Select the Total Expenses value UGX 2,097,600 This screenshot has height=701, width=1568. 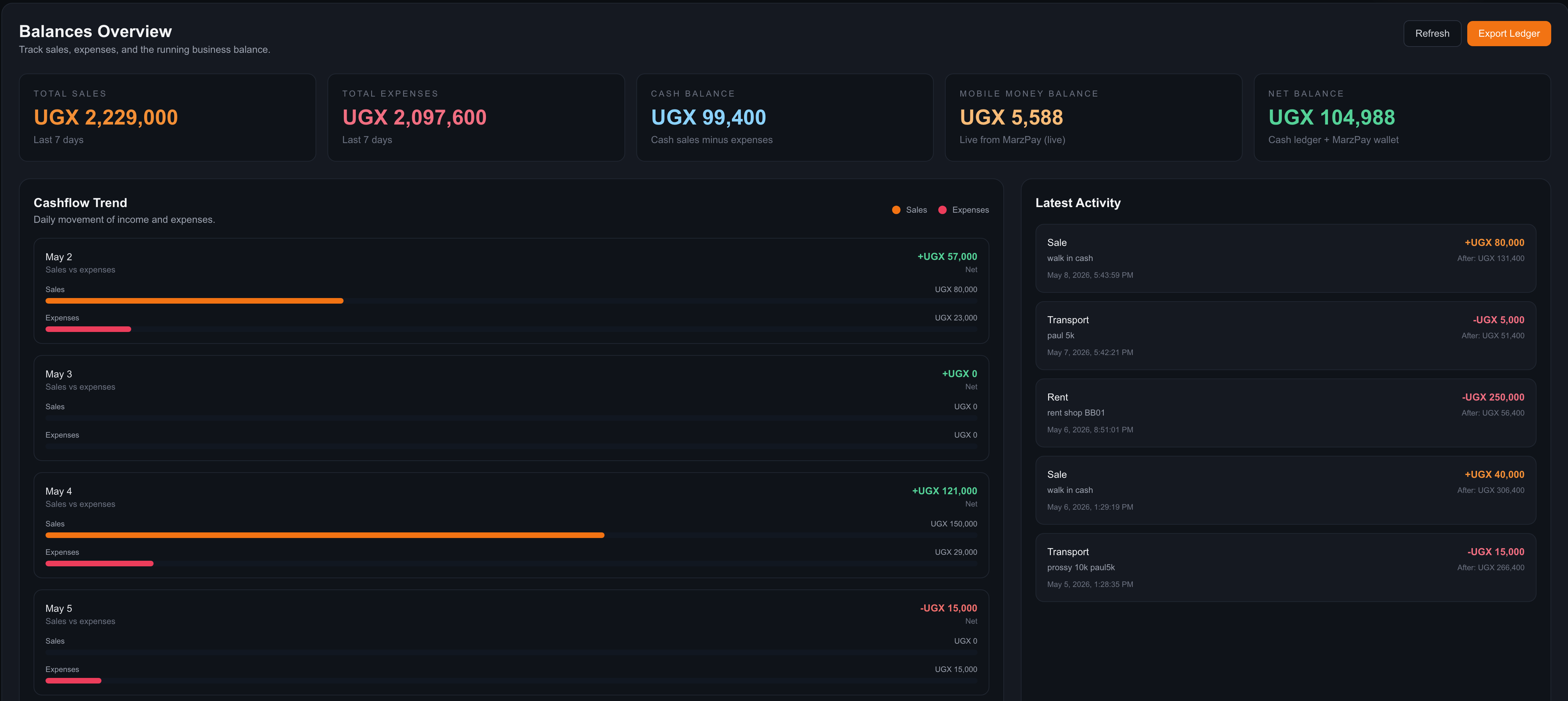point(414,118)
